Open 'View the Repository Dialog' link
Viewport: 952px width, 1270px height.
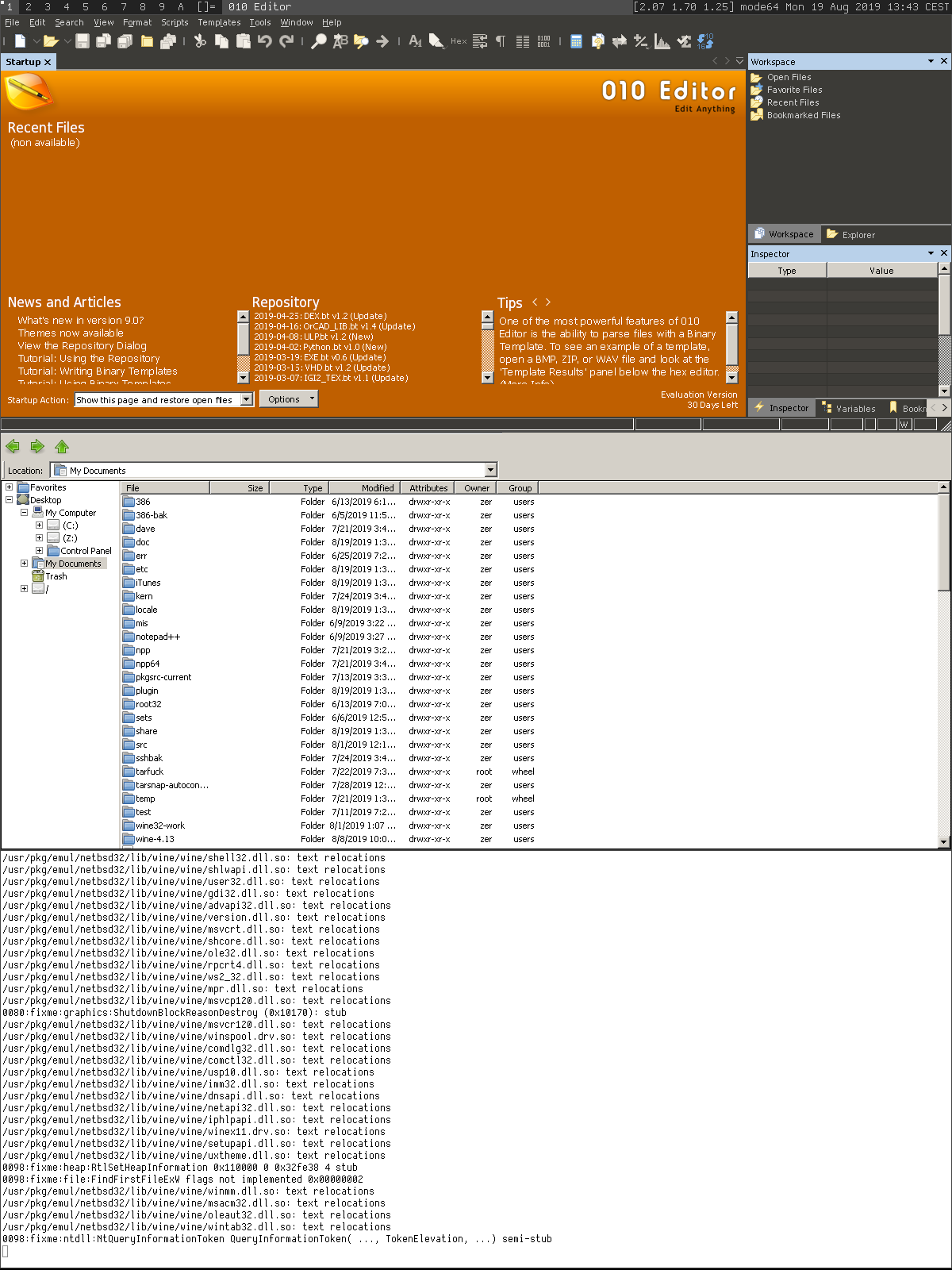pos(82,346)
